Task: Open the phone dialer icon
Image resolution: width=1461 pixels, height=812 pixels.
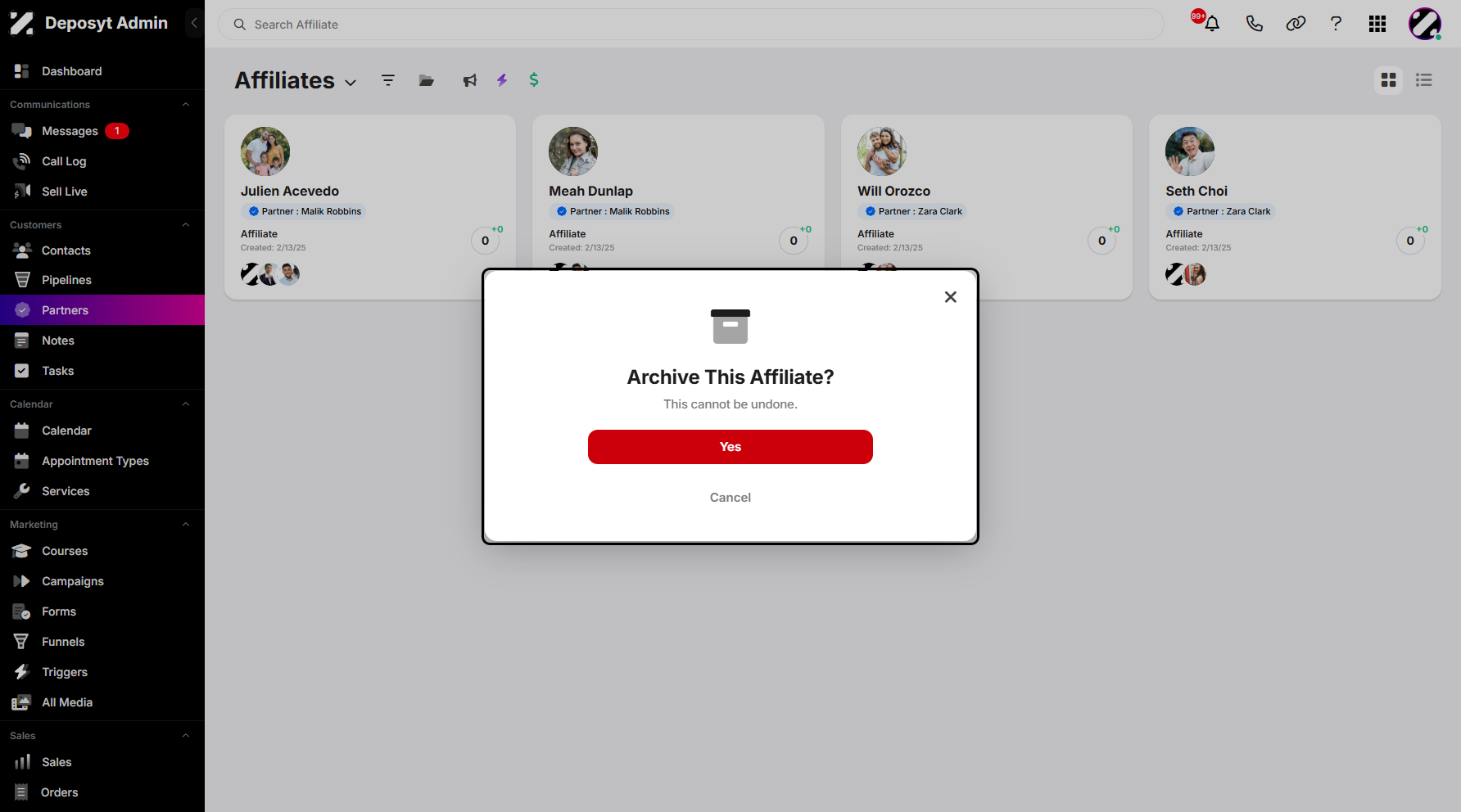Action: pos(1254,24)
